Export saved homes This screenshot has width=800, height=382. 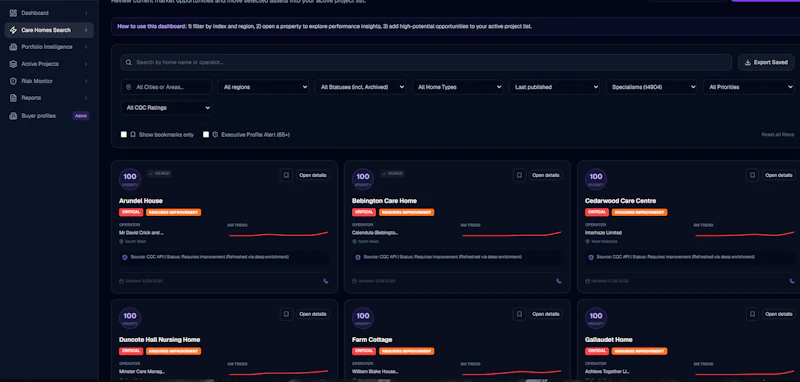coord(766,62)
